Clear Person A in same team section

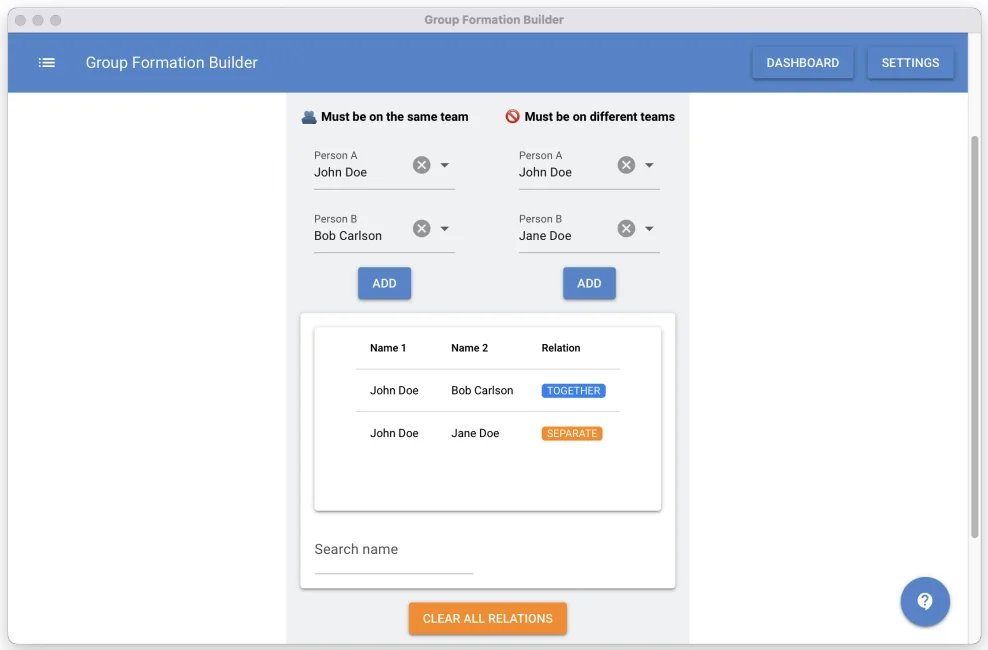pos(422,165)
